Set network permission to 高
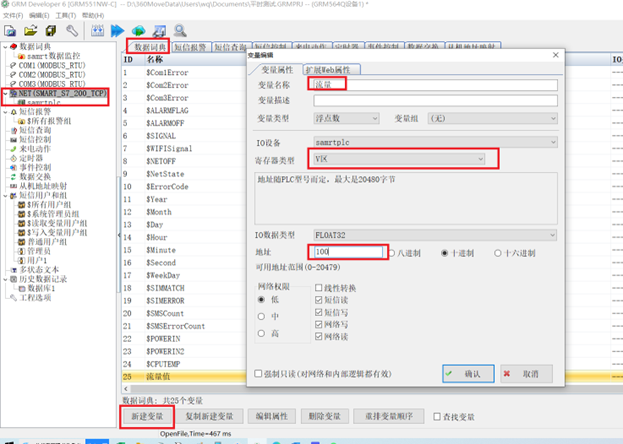Image resolution: width=623 pixels, height=444 pixels. [261, 333]
